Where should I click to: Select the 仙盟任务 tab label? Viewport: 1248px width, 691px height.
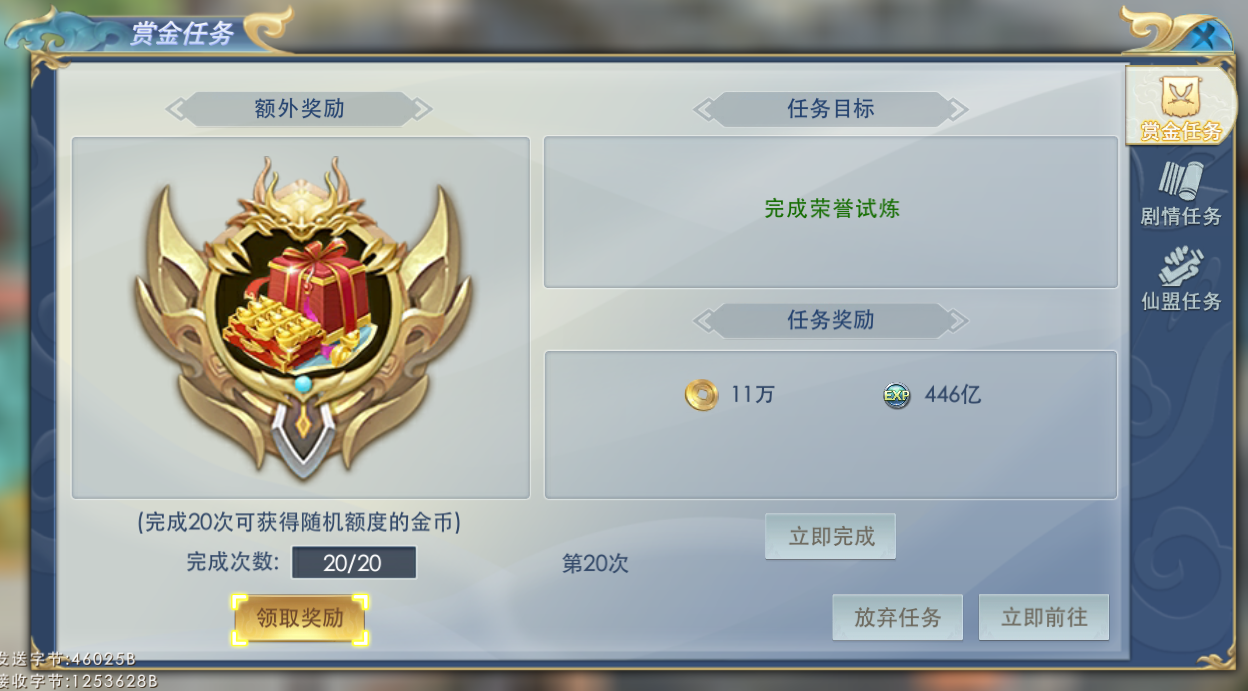1181,301
